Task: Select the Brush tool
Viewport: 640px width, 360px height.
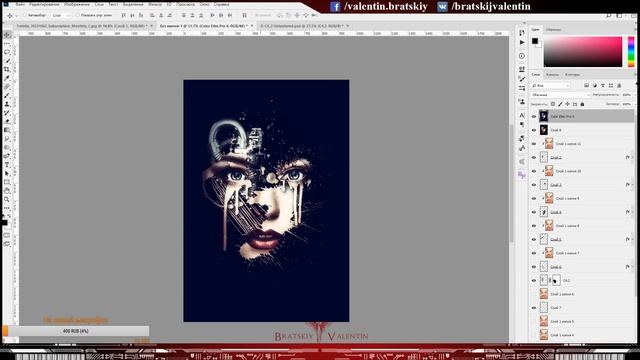Action: (7, 96)
